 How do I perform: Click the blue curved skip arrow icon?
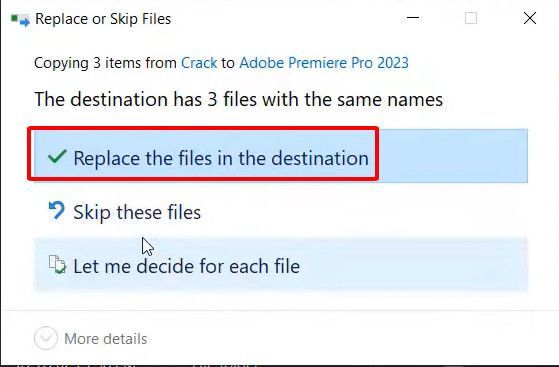(57, 210)
